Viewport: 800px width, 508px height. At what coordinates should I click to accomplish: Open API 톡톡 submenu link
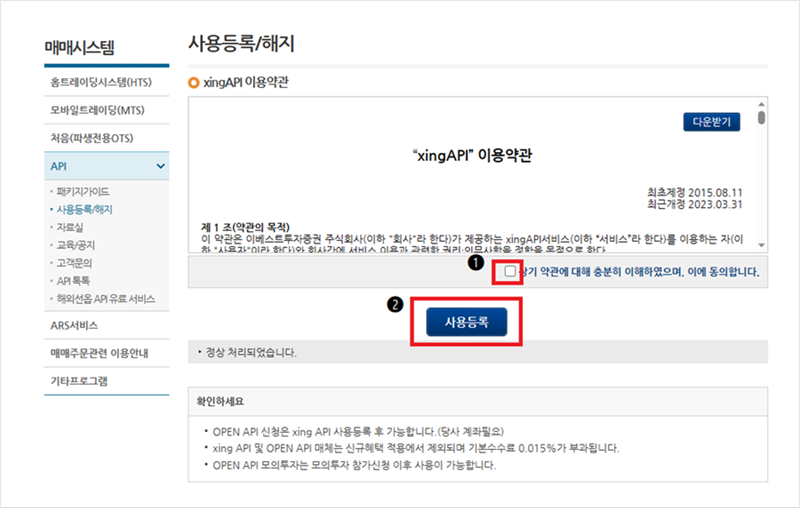click(x=73, y=281)
